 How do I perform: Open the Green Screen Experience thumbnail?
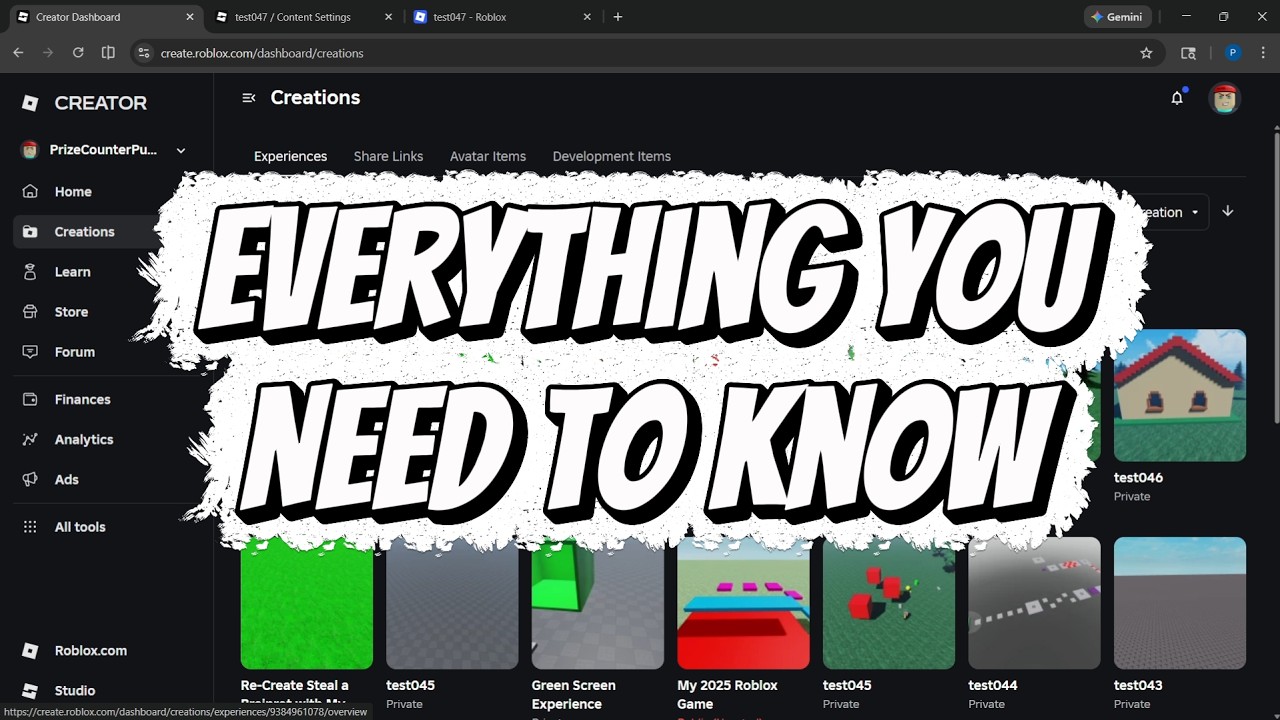pyautogui.click(x=598, y=603)
